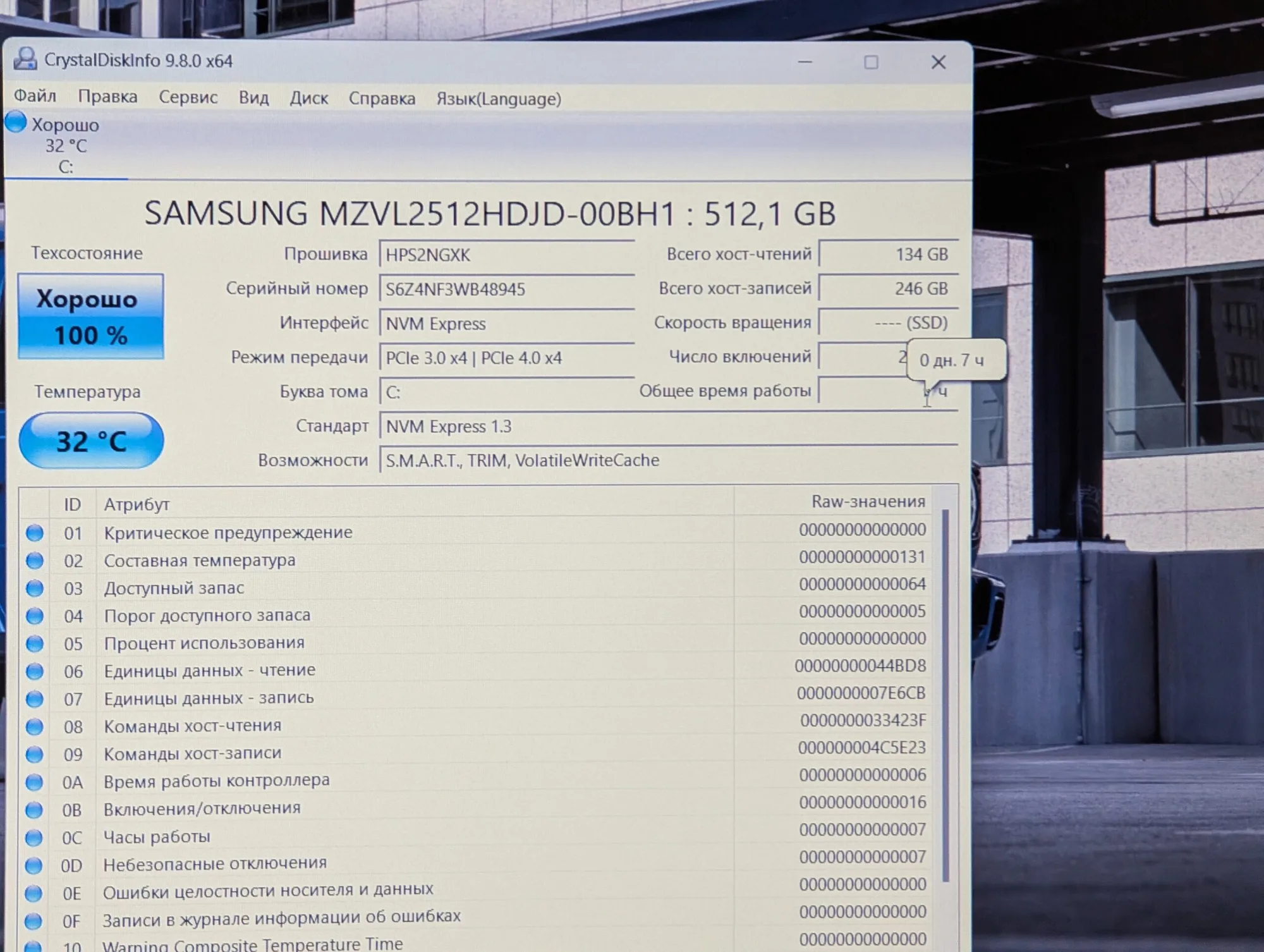Click the 246 GB host writes value
The height and width of the screenshot is (952, 1264).
(888, 288)
